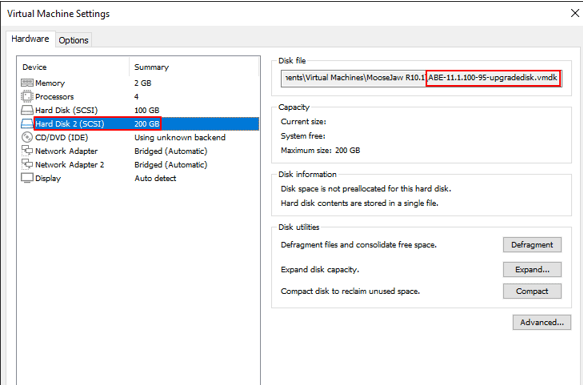Click the Compact disk button
Screen dimensions: 583x385
tap(532, 291)
